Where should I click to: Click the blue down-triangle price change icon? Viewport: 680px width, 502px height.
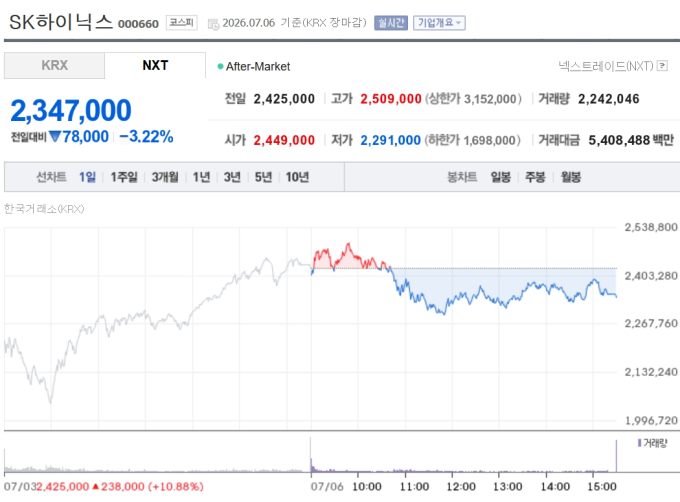pyautogui.click(x=55, y=137)
